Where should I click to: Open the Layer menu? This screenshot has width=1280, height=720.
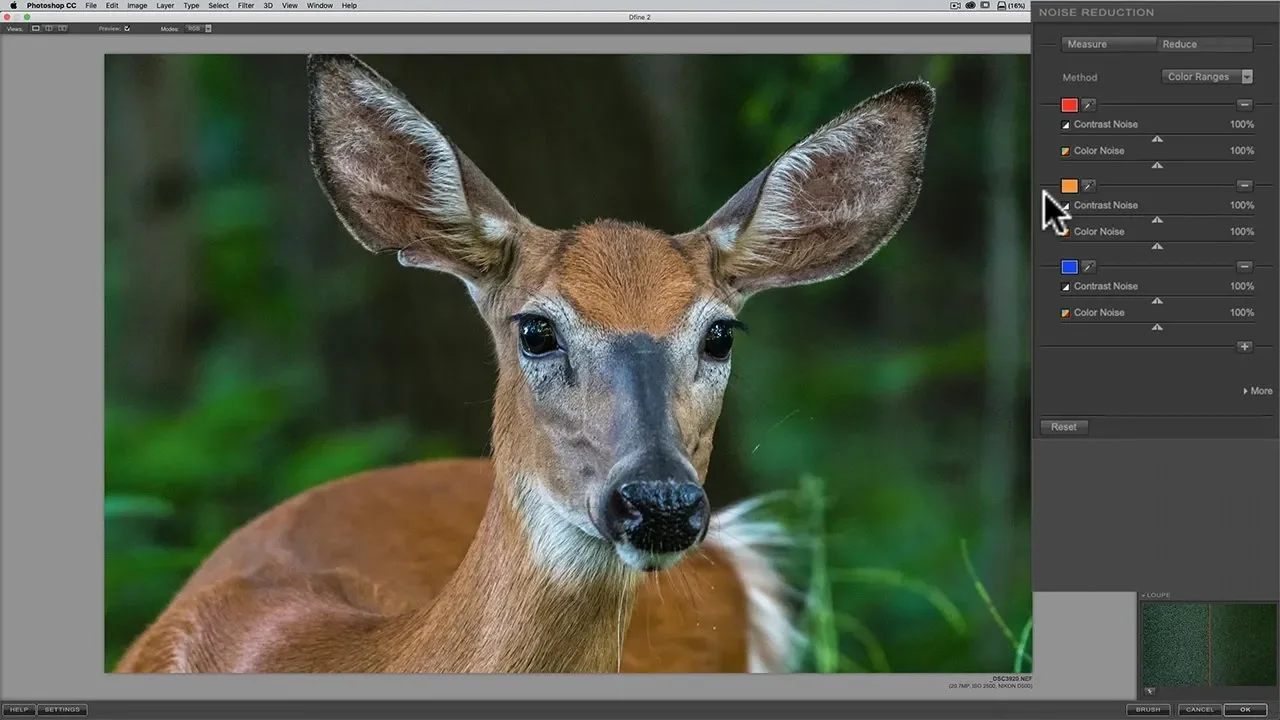165,6
